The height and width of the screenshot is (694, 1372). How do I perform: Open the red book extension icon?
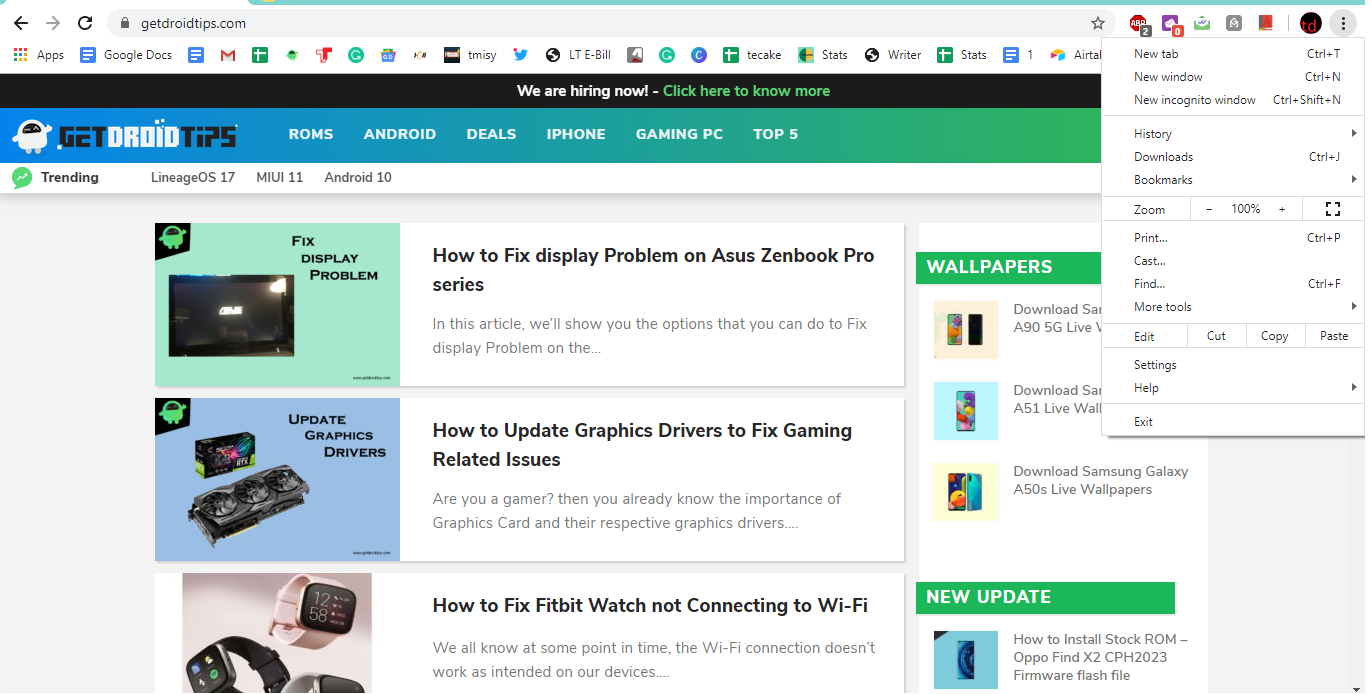click(x=1266, y=22)
